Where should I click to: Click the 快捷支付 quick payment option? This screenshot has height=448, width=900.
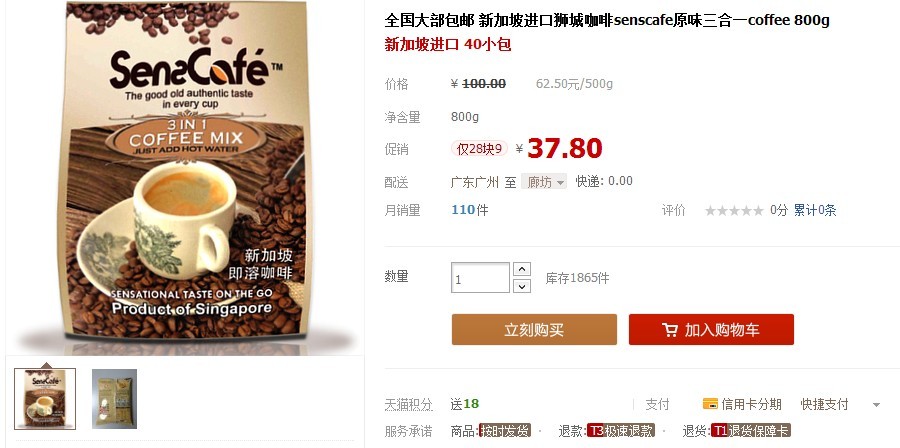point(824,404)
